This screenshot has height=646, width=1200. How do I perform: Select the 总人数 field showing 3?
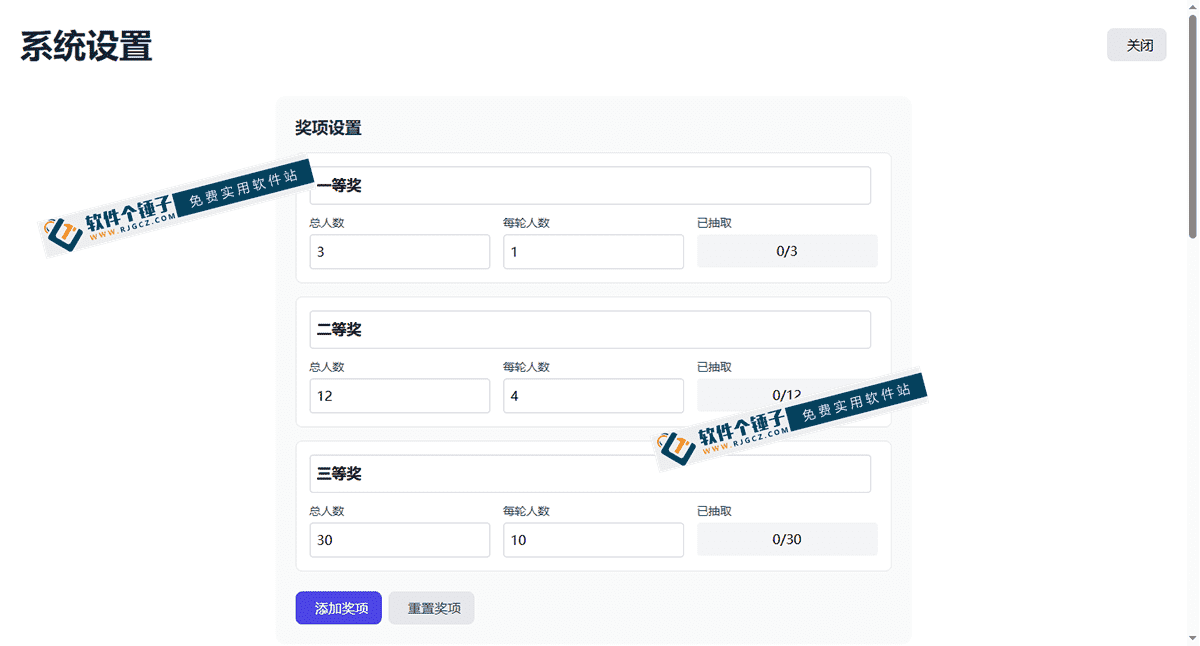399,251
